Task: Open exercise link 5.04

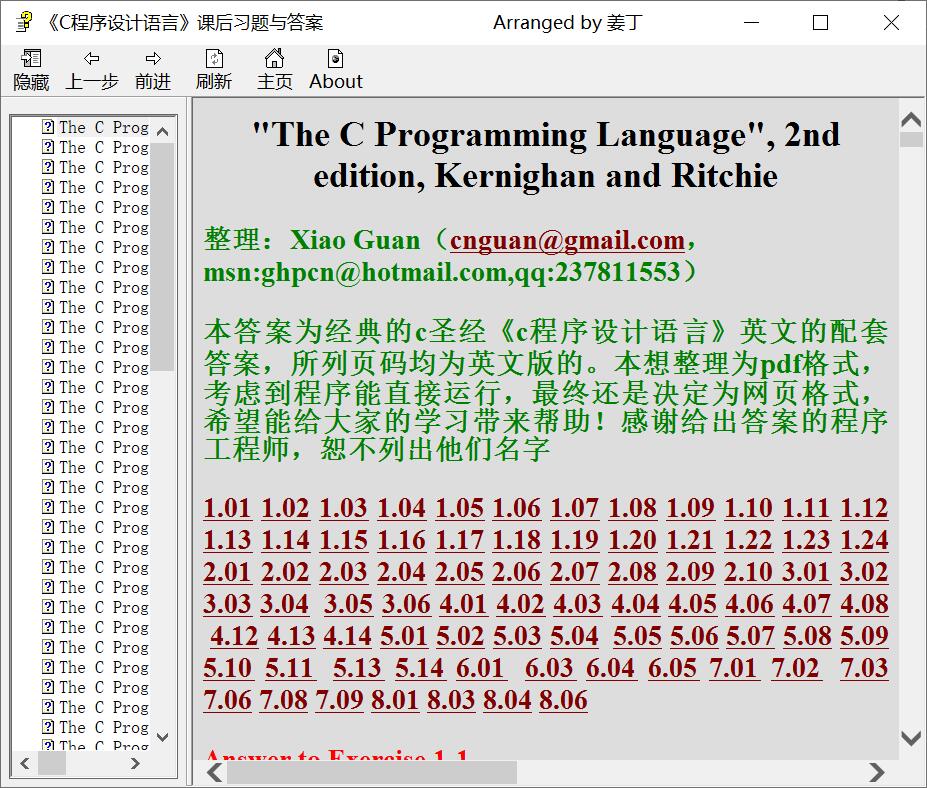Action: coord(574,637)
